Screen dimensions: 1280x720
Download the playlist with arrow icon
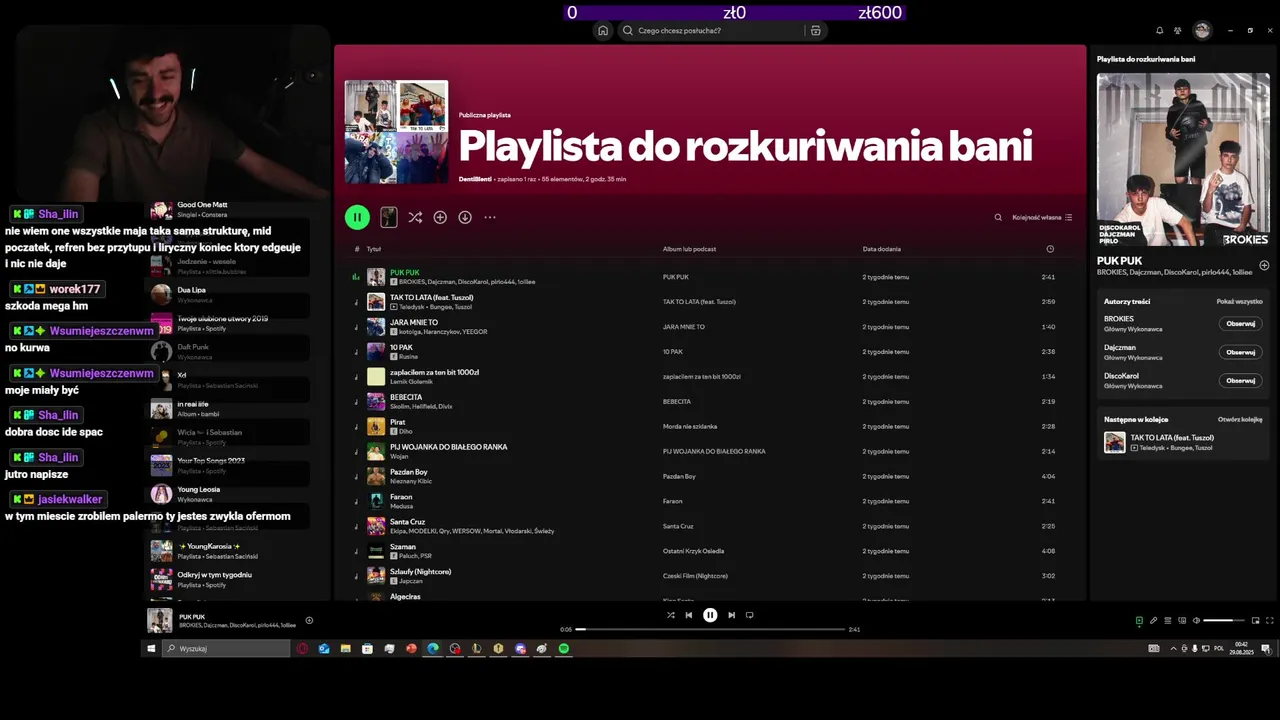pyautogui.click(x=465, y=217)
